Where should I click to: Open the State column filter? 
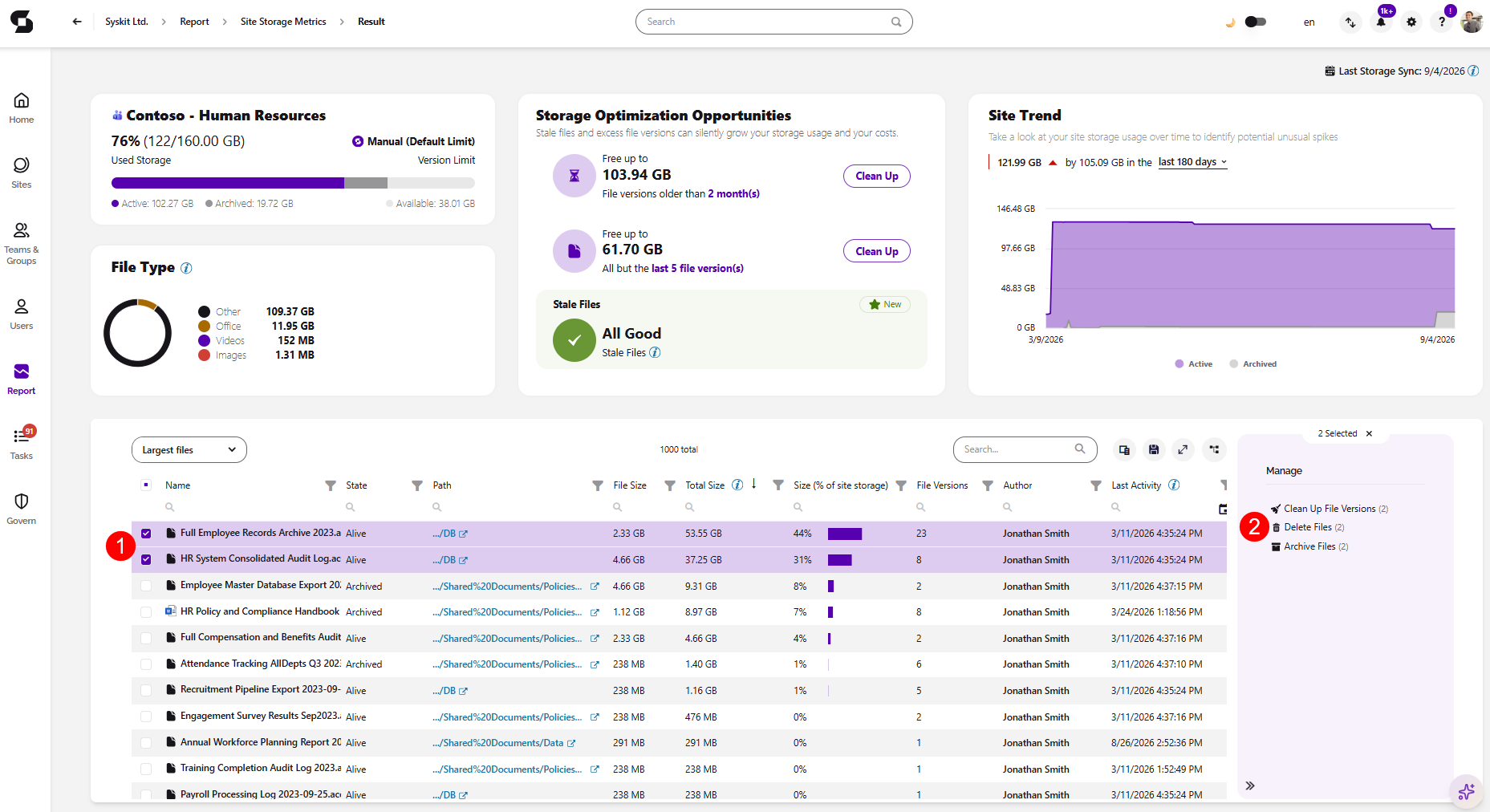pos(417,485)
